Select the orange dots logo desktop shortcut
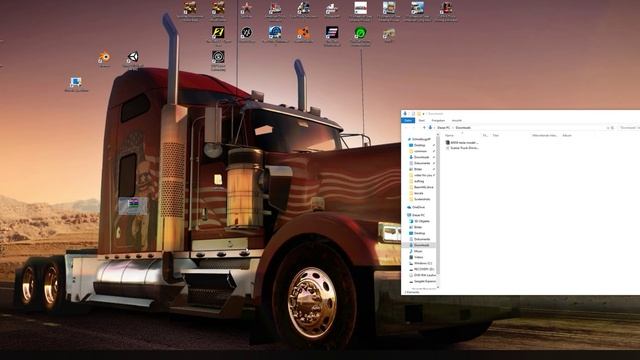The width and height of the screenshot is (640, 360). click(x=303, y=34)
